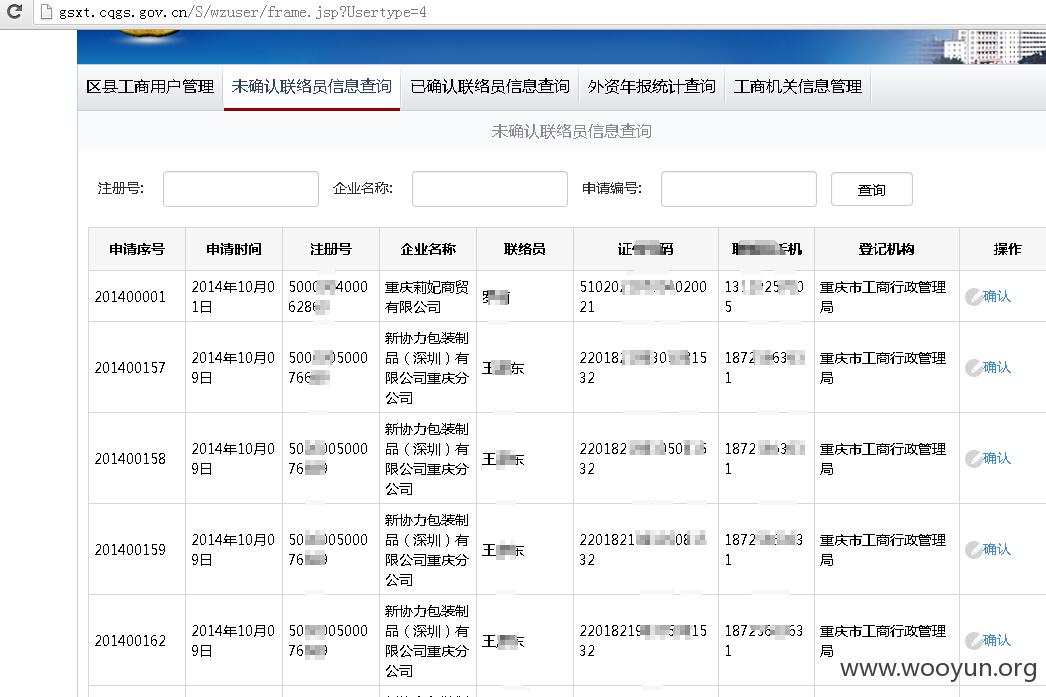This screenshot has width=1046, height=697.
Task: Focus the 企业名称 input field
Action: tap(490, 189)
